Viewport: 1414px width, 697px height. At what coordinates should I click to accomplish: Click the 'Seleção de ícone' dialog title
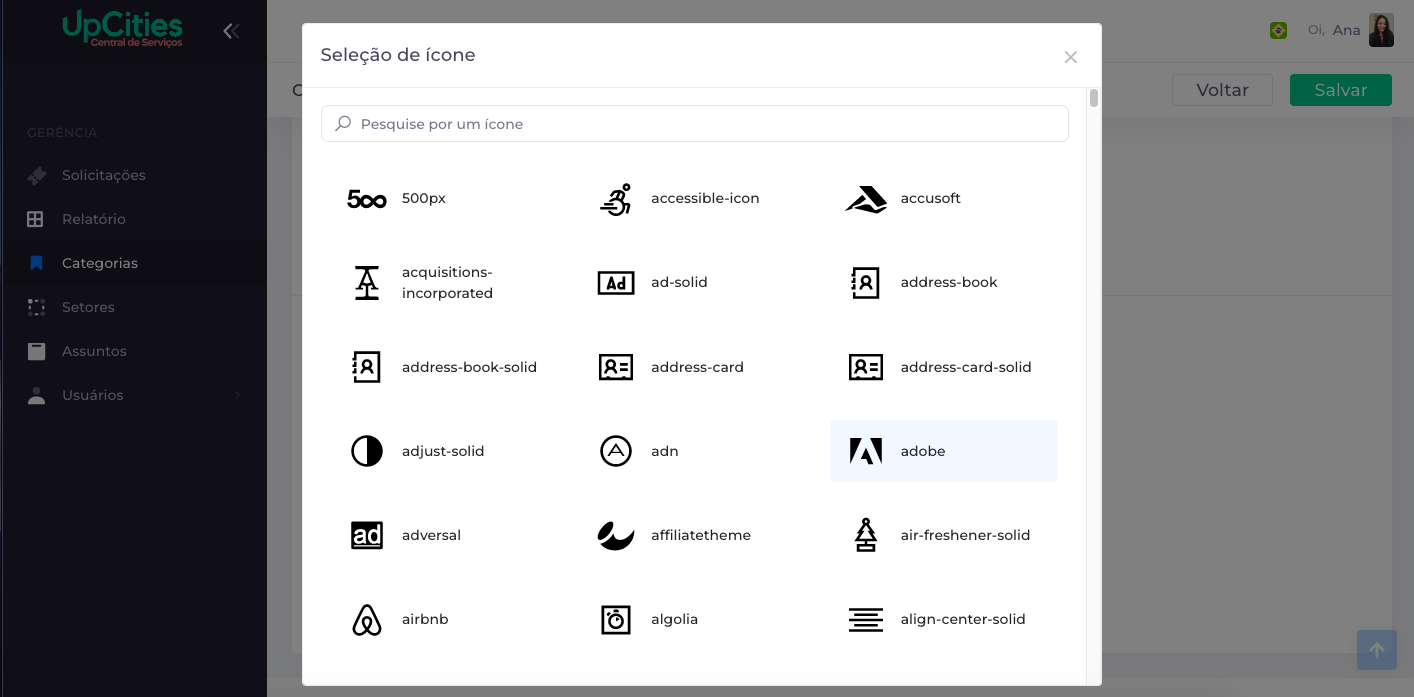click(398, 55)
